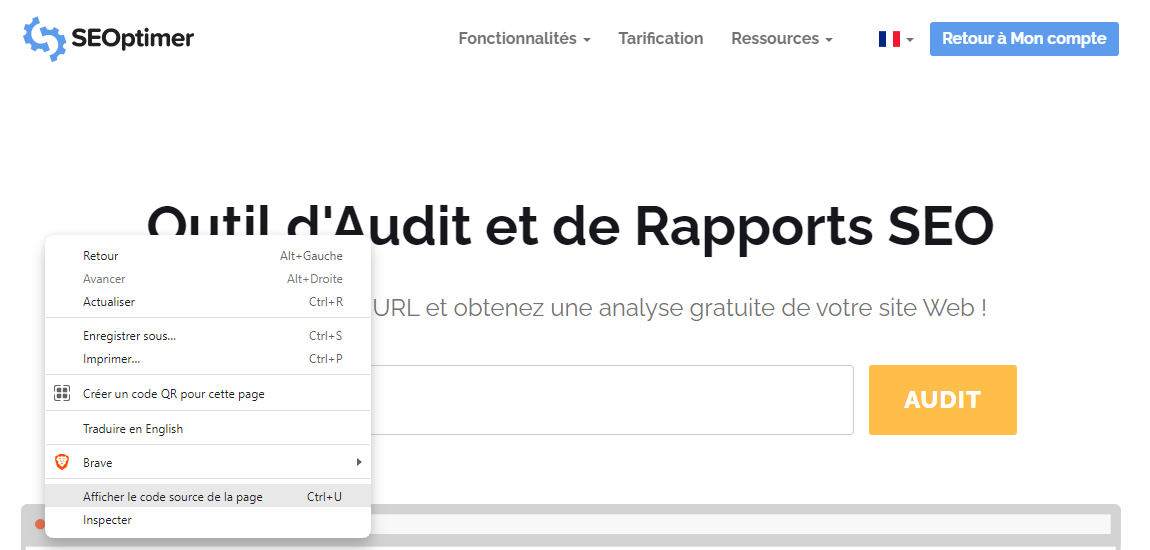Viewport: 1150px width, 550px height.
Task: Select Retour in the context menu
Action: 101,256
